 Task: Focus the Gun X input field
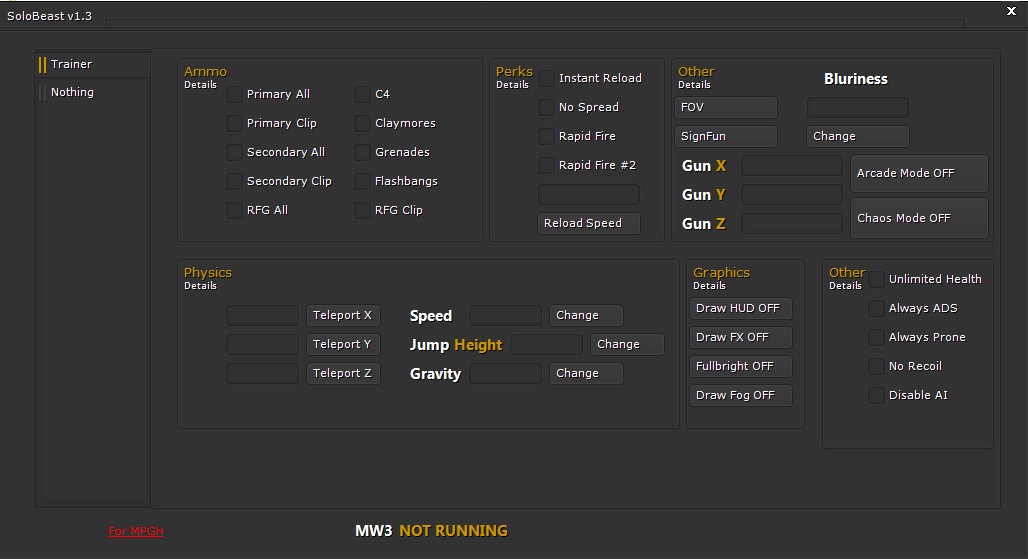(792, 166)
